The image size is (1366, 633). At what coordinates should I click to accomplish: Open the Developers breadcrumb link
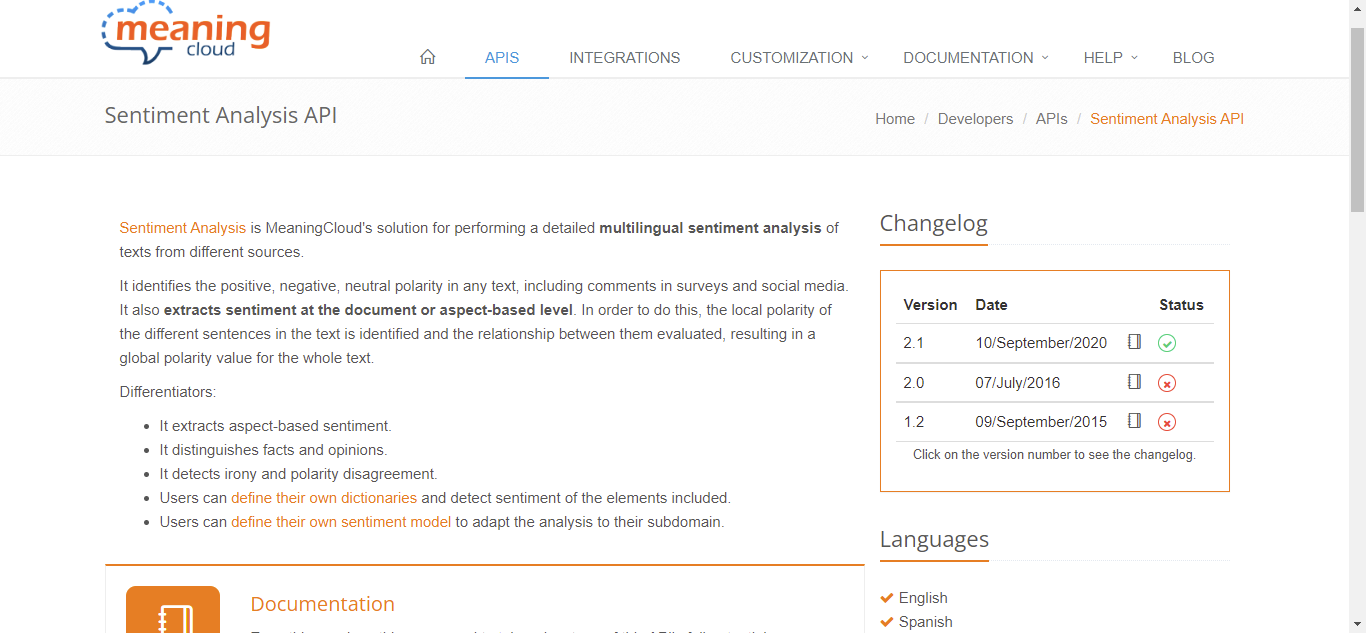(x=975, y=118)
